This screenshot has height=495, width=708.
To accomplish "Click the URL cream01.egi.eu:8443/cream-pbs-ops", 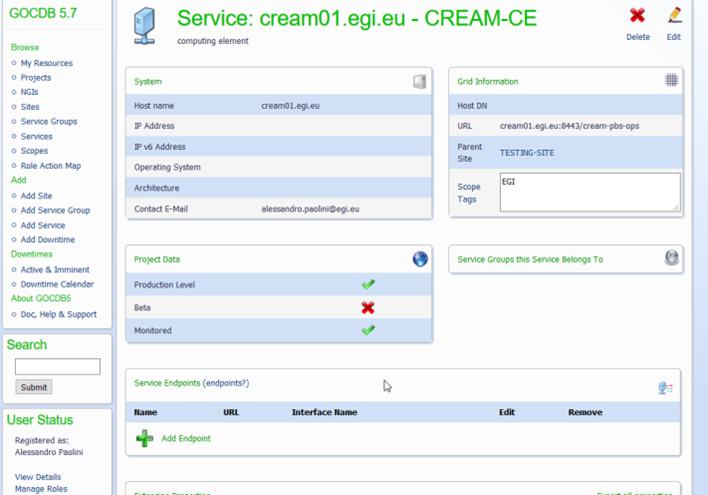I will click(569, 126).
